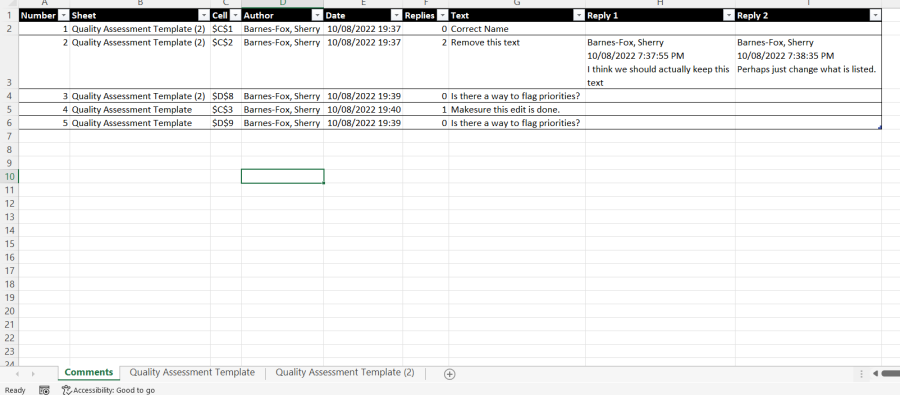The image size is (900, 395).
Task: Click the Ready status indicator
Action: (15, 390)
